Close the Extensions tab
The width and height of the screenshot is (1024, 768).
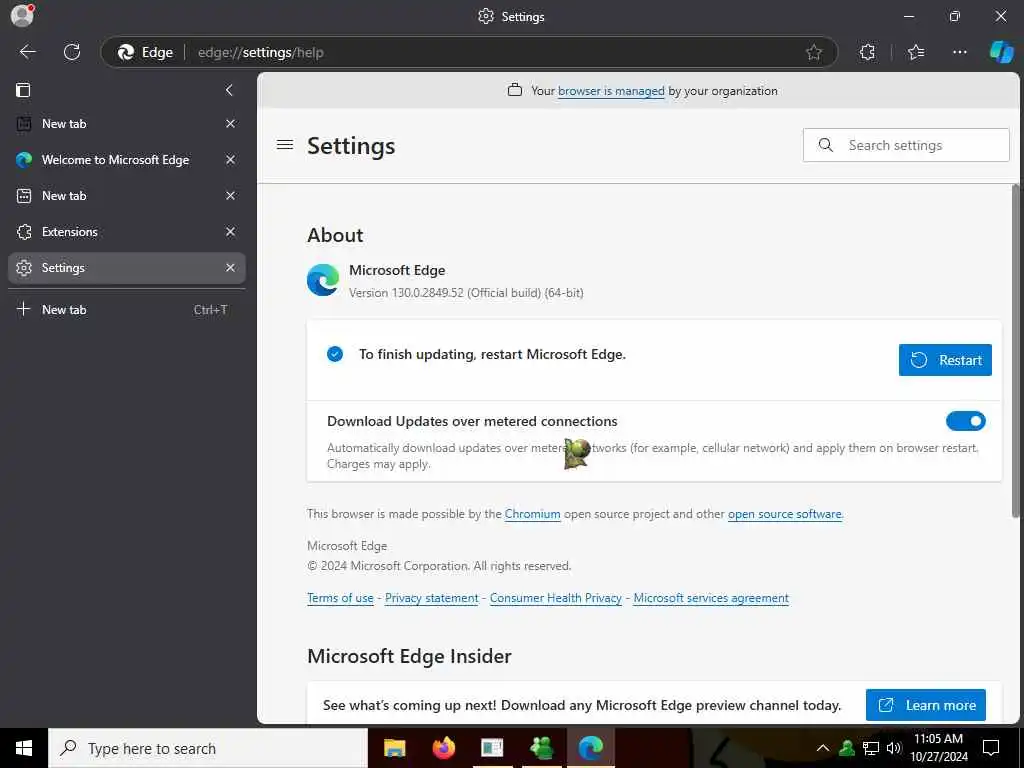231,232
